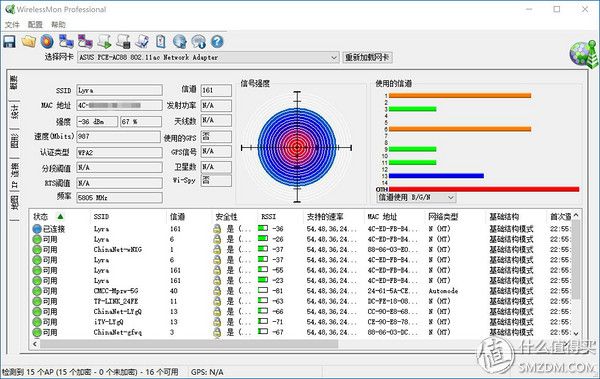The height and width of the screenshot is (379, 600).
Task: Click the green status icon for iTV-LYgQ
Action: click(x=37, y=322)
